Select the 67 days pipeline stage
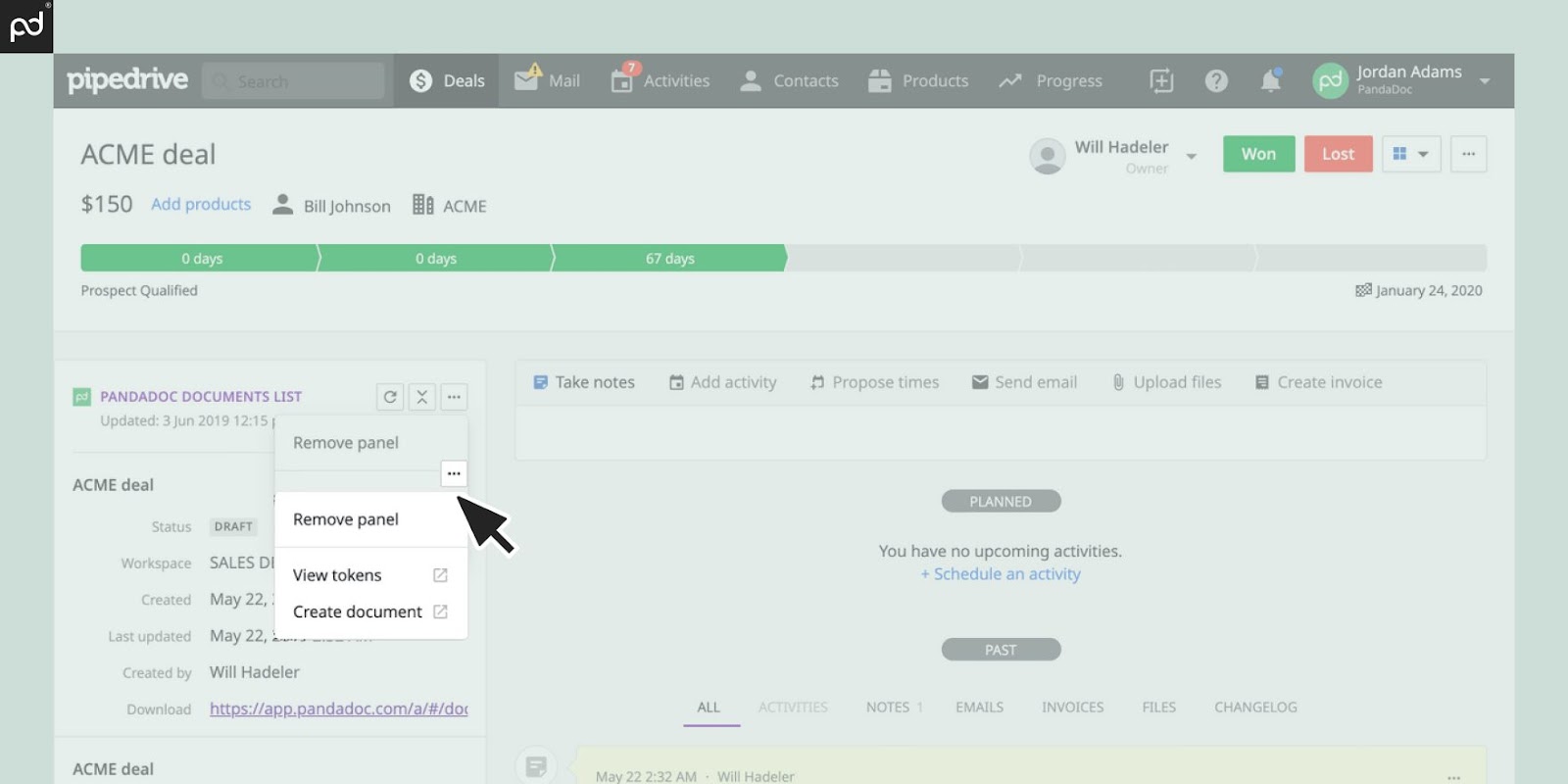Image resolution: width=1568 pixels, height=784 pixels. click(669, 259)
